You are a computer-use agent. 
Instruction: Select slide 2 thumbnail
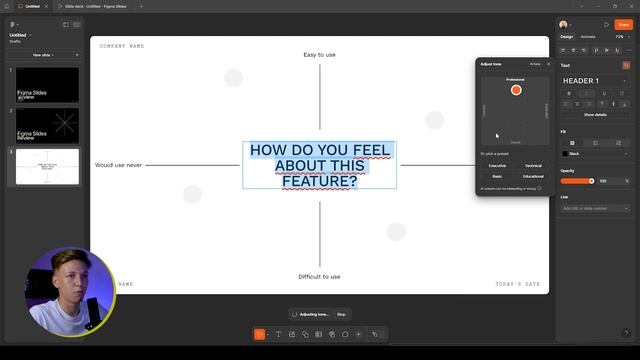pyautogui.click(x=47, y=126)
